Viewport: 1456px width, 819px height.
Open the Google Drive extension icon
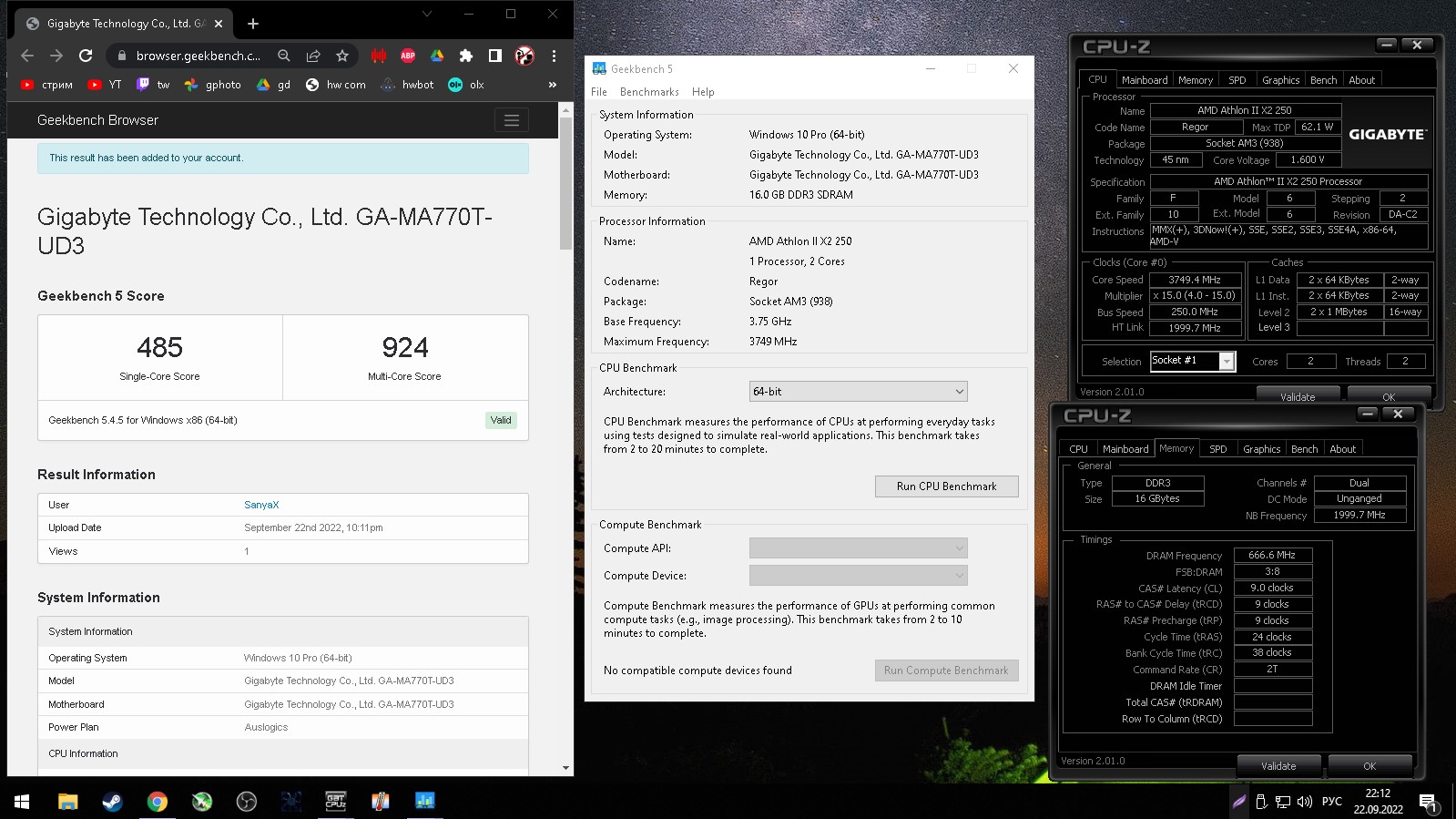click(437, 56)
